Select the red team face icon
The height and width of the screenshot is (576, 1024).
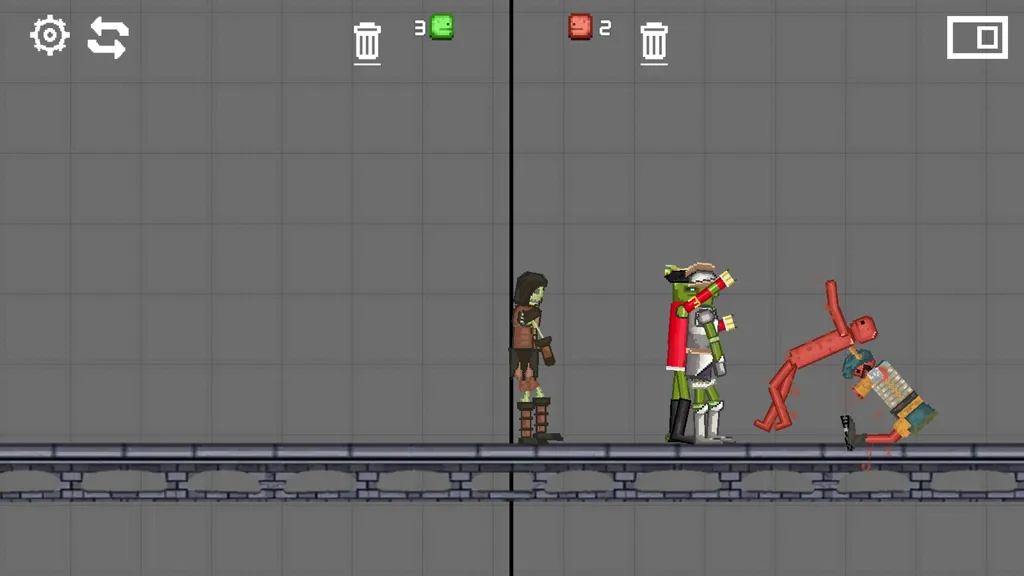580,27
